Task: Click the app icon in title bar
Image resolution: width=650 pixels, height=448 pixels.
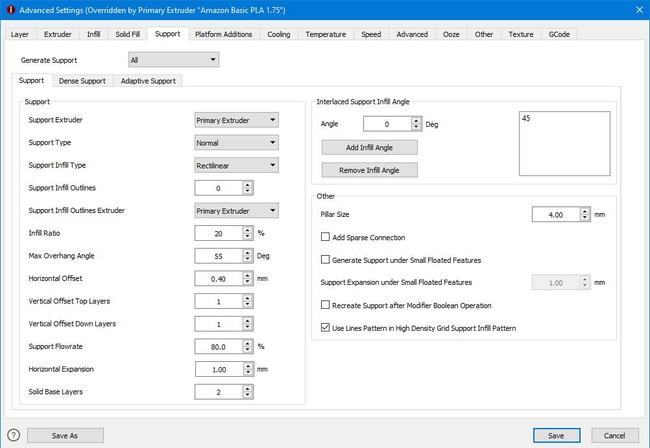Action: tap(10, 10)
